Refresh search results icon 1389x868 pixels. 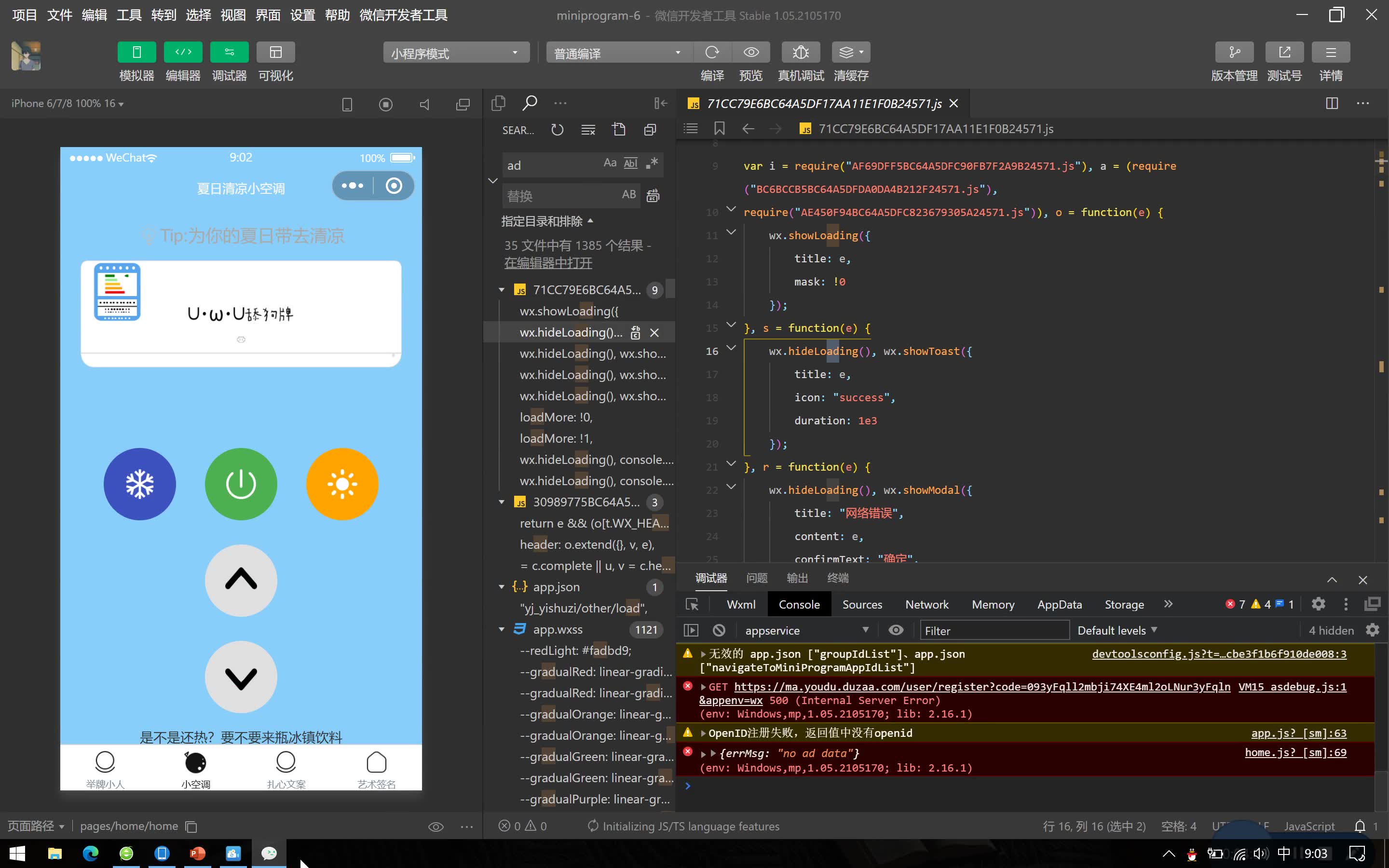(557, 130)
